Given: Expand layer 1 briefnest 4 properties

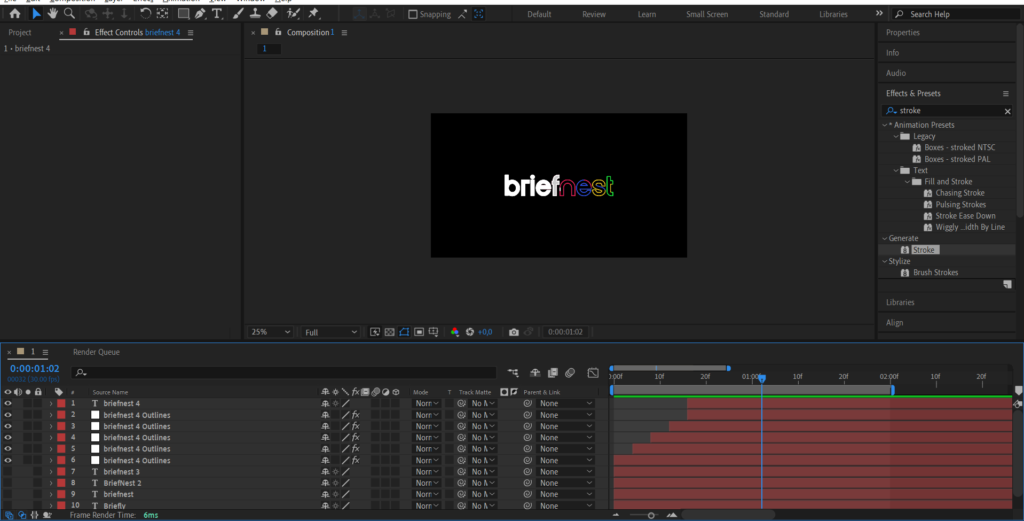Looking at the screenshot, I should coord(51,403).
